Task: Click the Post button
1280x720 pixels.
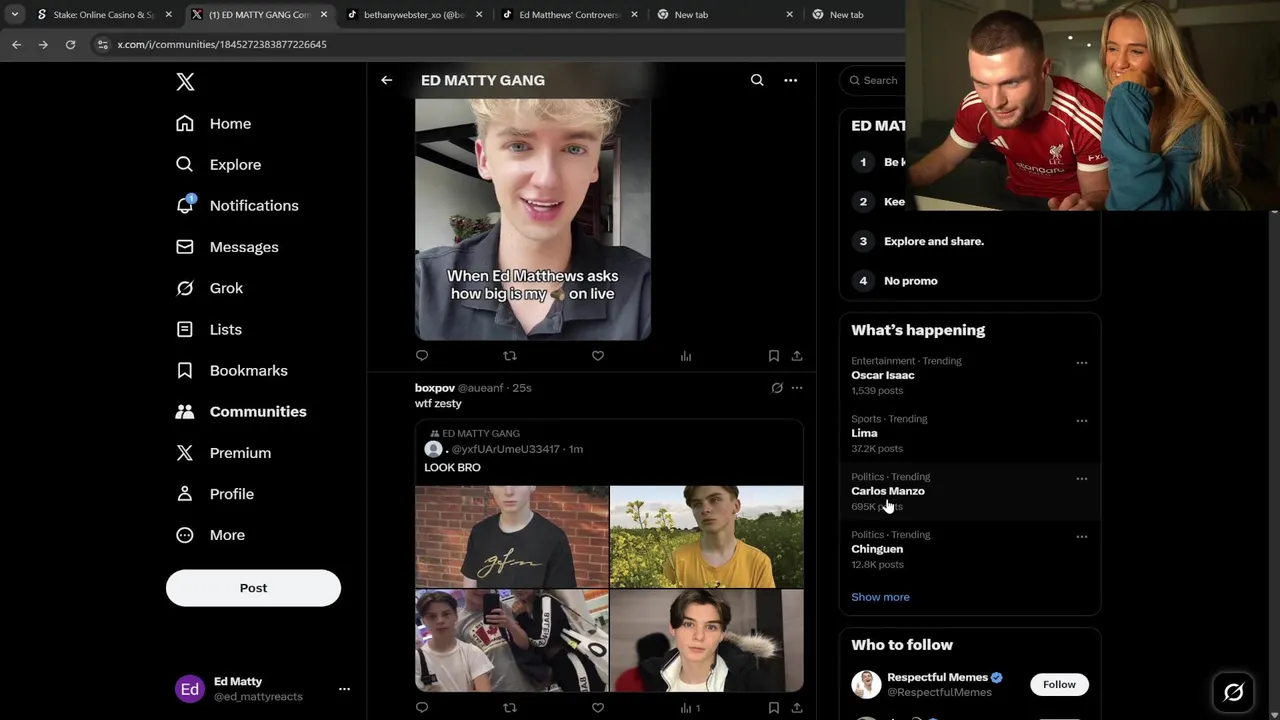Action: pos(253,588)
